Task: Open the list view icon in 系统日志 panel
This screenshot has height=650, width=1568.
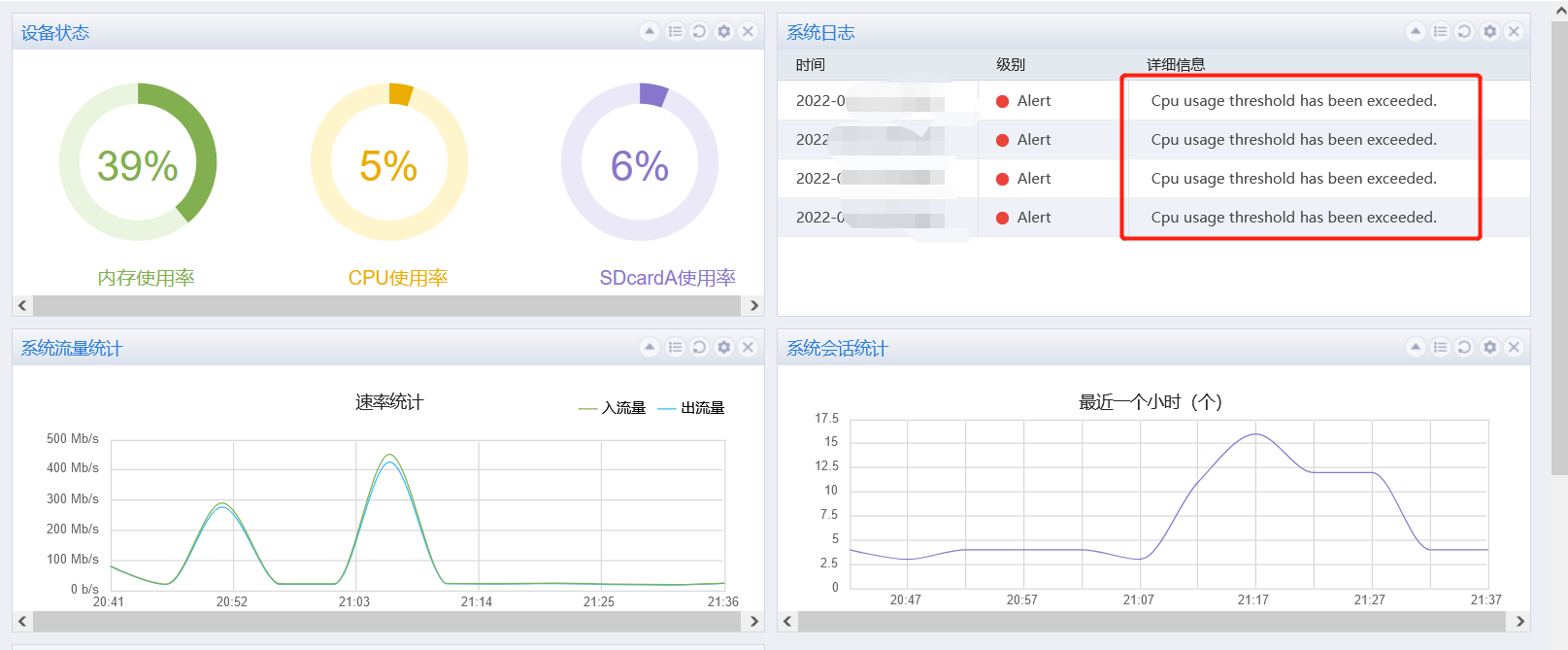Action: click(1441, 31)
